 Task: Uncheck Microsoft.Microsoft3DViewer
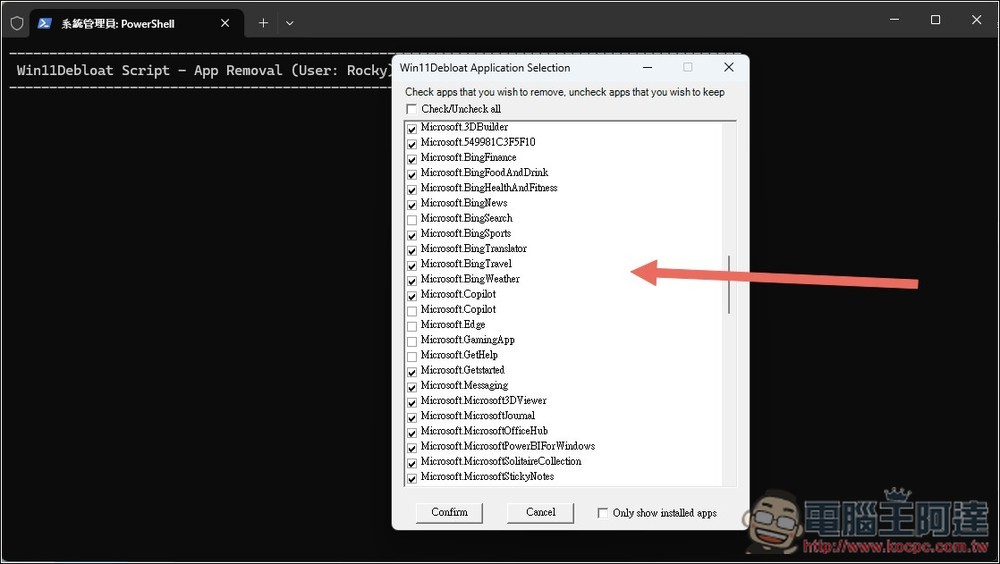[412, 403]
